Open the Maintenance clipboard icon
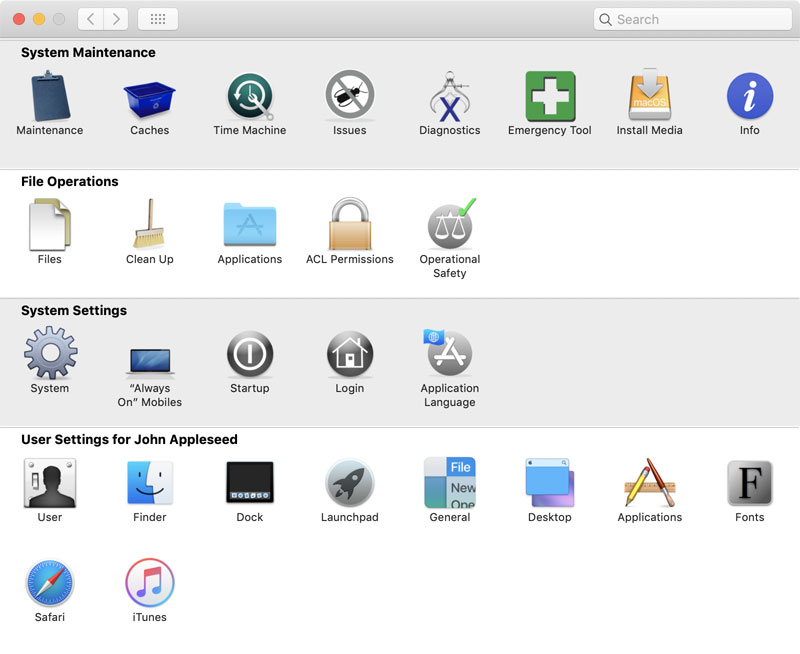The image size is (800, 654). 49,97
